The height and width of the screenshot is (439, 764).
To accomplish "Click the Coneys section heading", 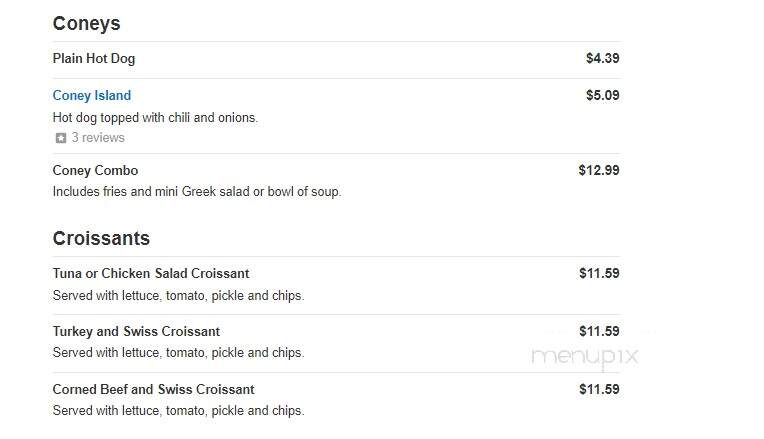I will [86, 23].
